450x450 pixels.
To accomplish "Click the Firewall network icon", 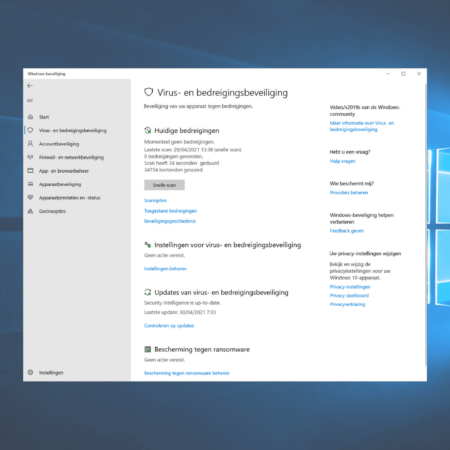I will pyautogui.click(x=30, y=157).
